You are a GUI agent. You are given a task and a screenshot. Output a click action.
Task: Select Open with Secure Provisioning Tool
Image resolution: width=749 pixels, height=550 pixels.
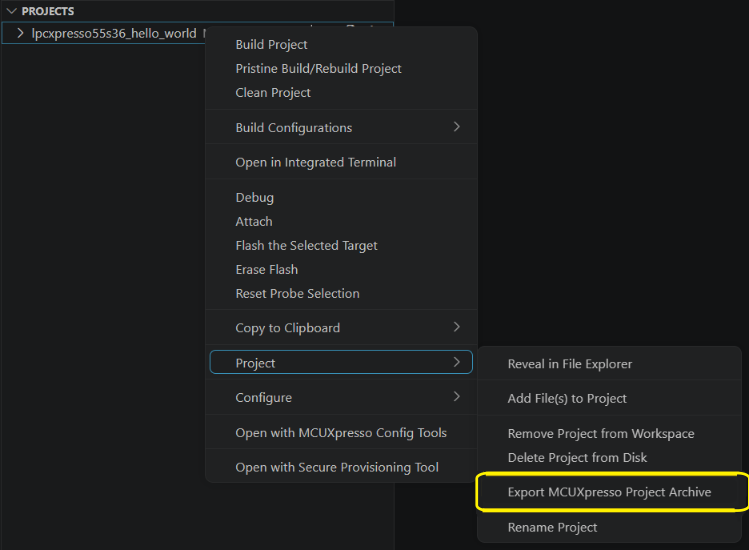(341, 467)
